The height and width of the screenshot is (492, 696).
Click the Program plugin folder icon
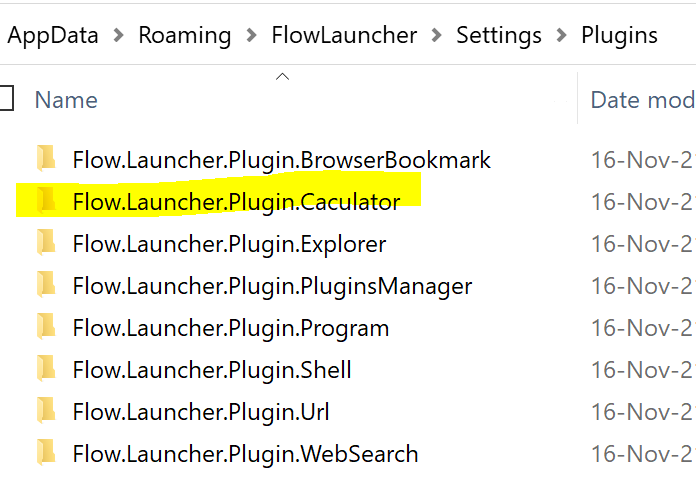click(x=46, y=327)
